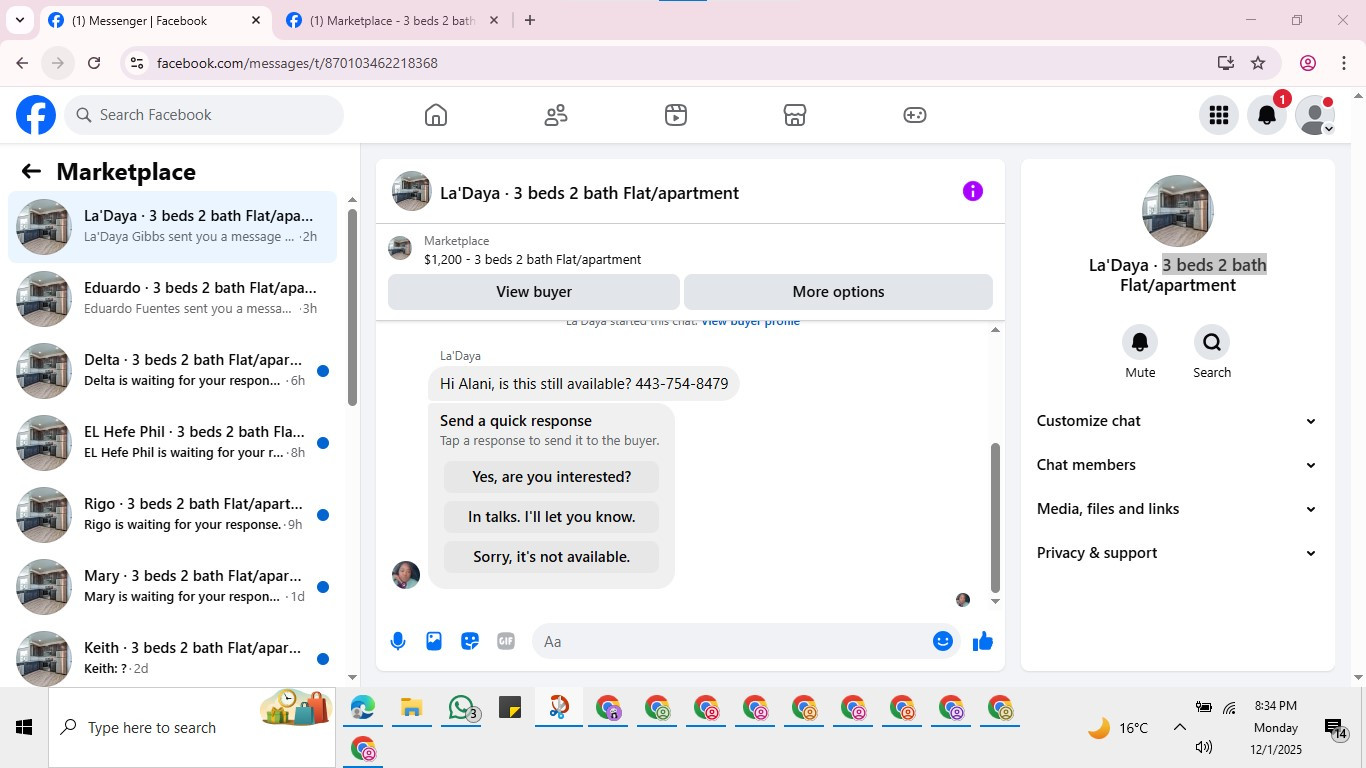This screenshot has height=768, width=1366.
Task: Open the Video (Watch) icon
Action: click(675, 115)
